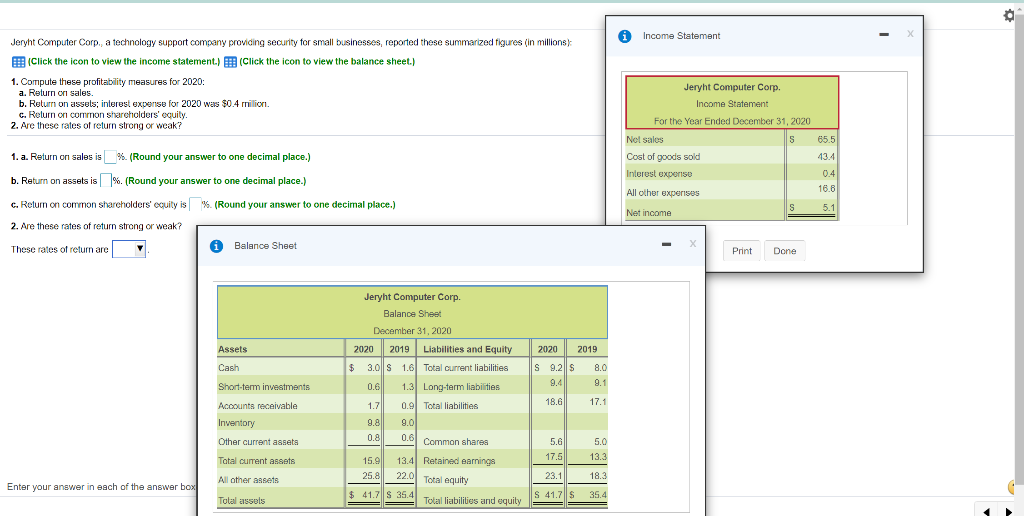Click the Income Statement info icon
This screenshot has height=516, width=1024.
click(x=624, y=37)
